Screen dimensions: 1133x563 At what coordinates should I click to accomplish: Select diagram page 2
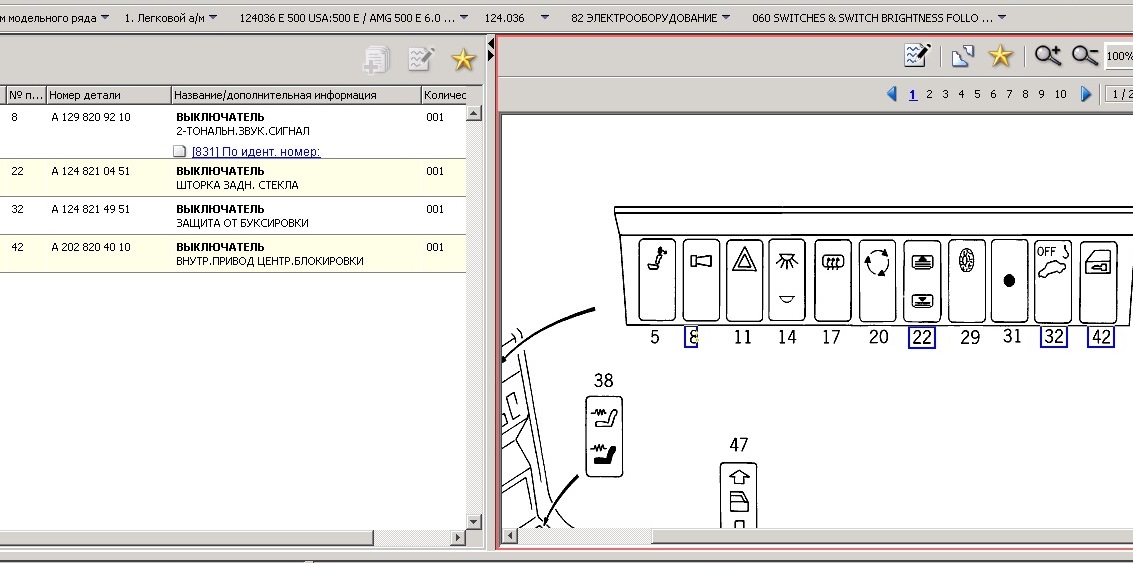(x=929, y=94)
